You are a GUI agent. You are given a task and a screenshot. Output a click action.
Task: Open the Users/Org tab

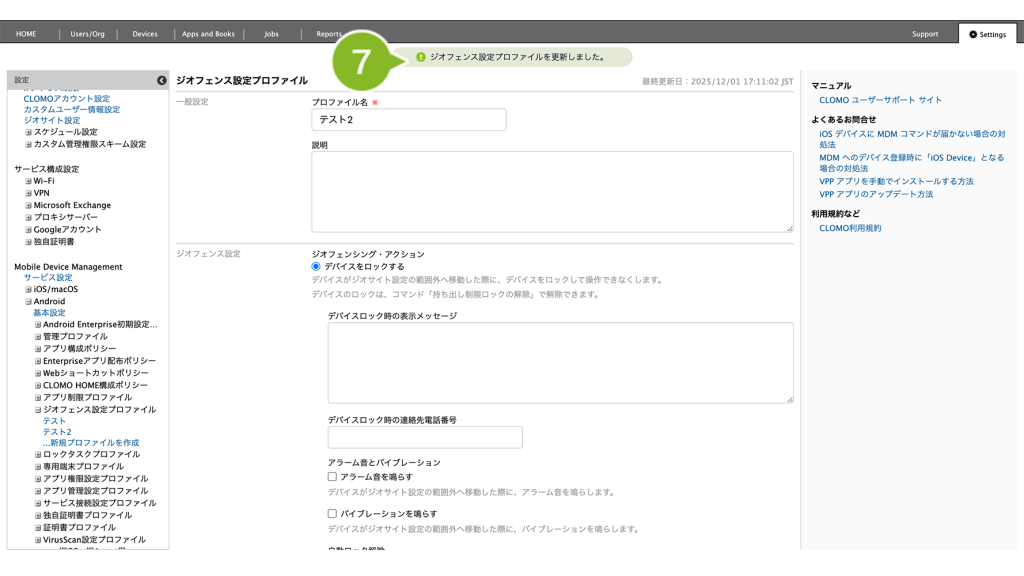[x=87, y=34]
